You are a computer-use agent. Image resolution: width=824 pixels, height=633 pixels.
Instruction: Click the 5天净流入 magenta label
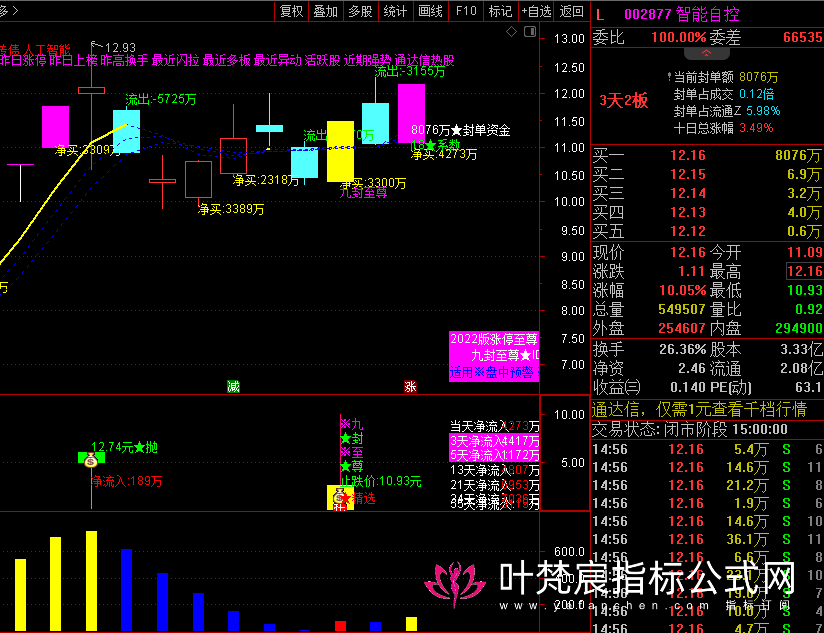click(x=495, y=454)
